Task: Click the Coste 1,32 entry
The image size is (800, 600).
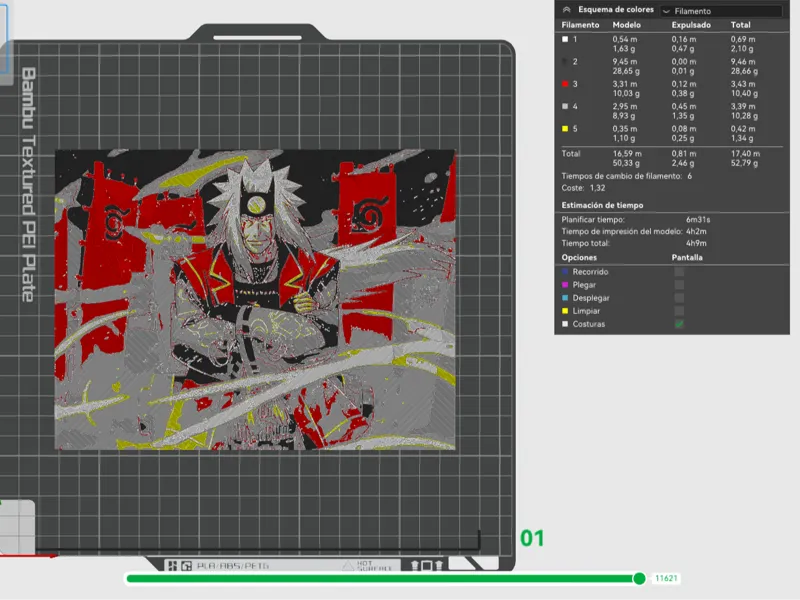Action: click(x=583, y=188)
